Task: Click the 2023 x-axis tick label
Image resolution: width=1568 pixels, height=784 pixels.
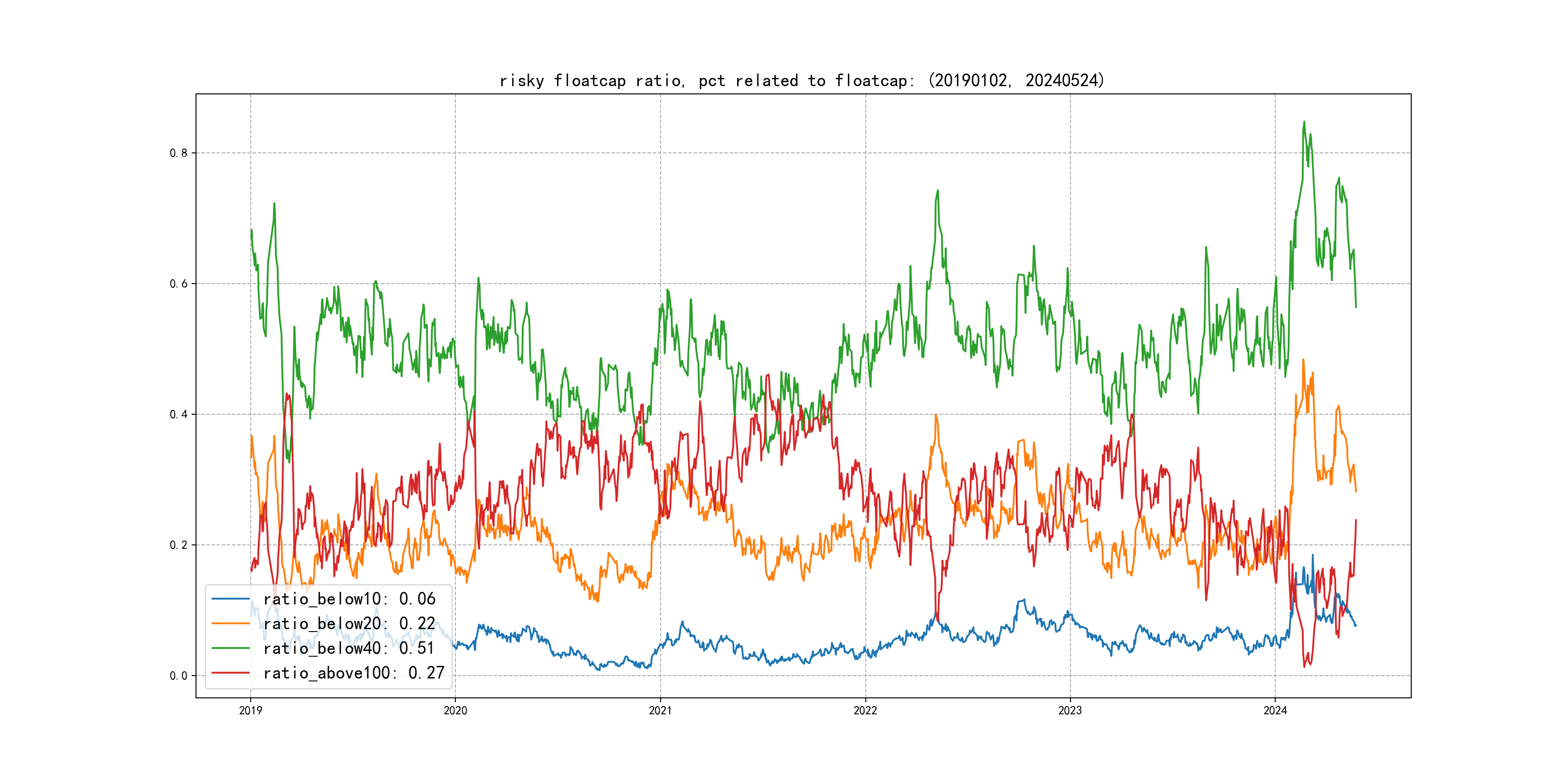Action: tap(1070, 710)
